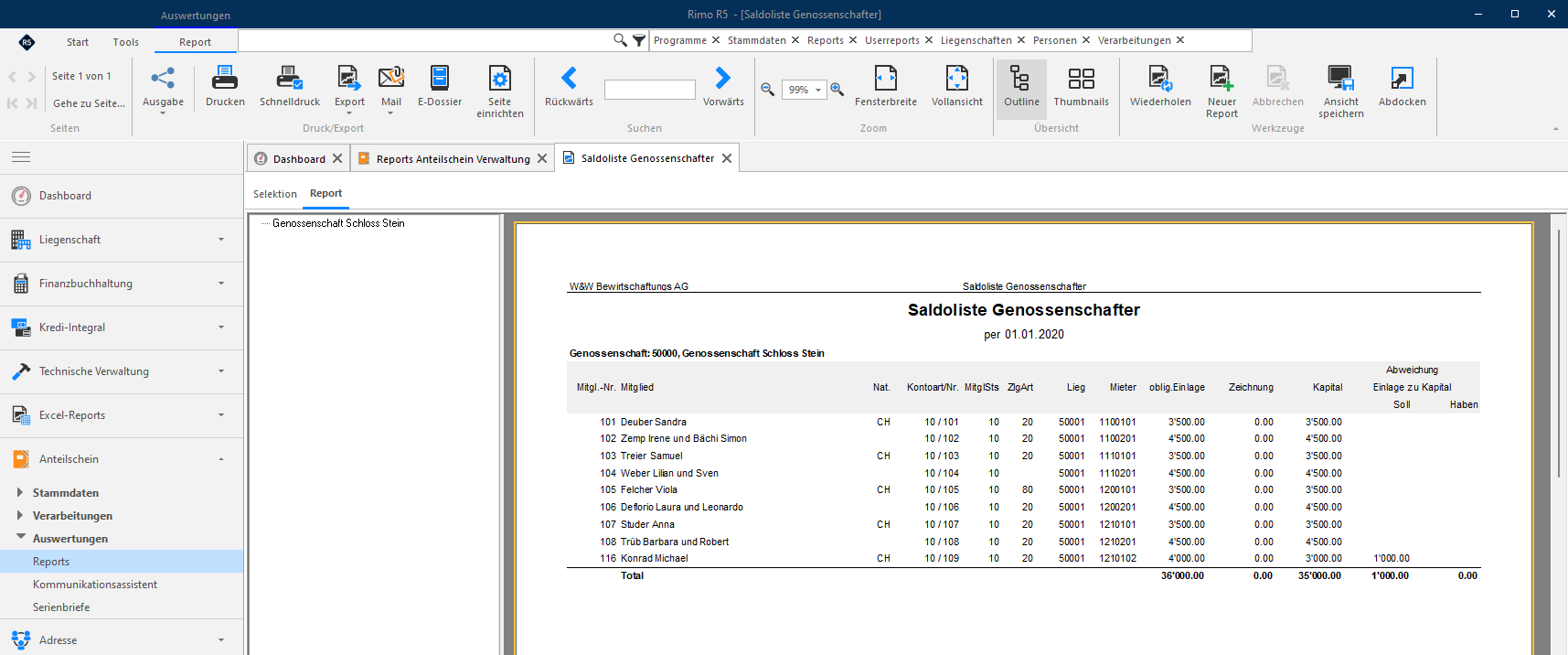Expand the Liegenschaft sidebar section
The height and width of the screenshot is (655, 1568).
(x=122, y=240)
